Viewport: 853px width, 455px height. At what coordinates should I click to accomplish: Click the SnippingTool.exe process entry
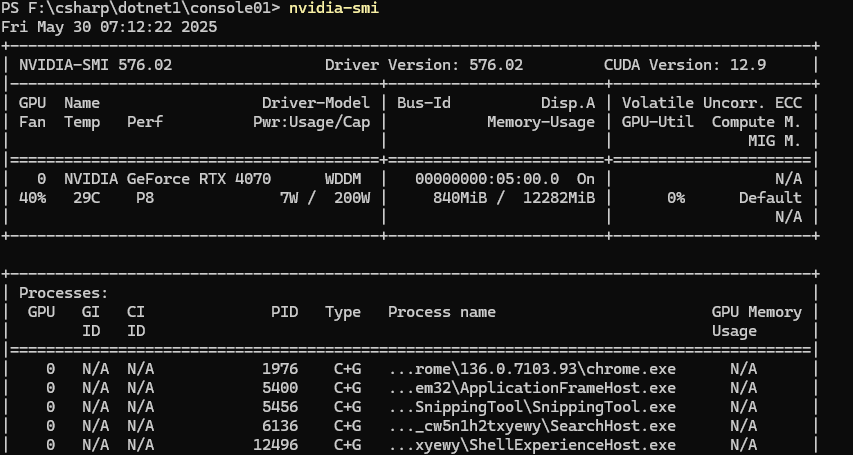pos(532,407)
